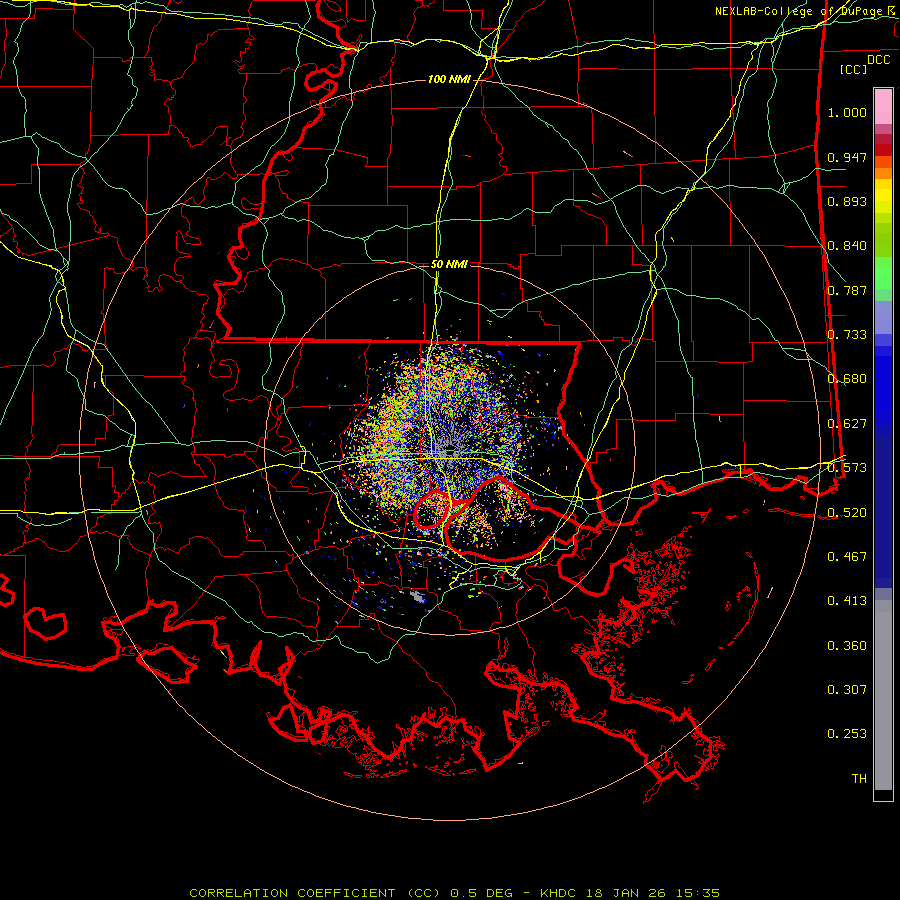Click the 50 NMI range ring label
This screenshot has height=900, width=900.
tap(449, 265)
